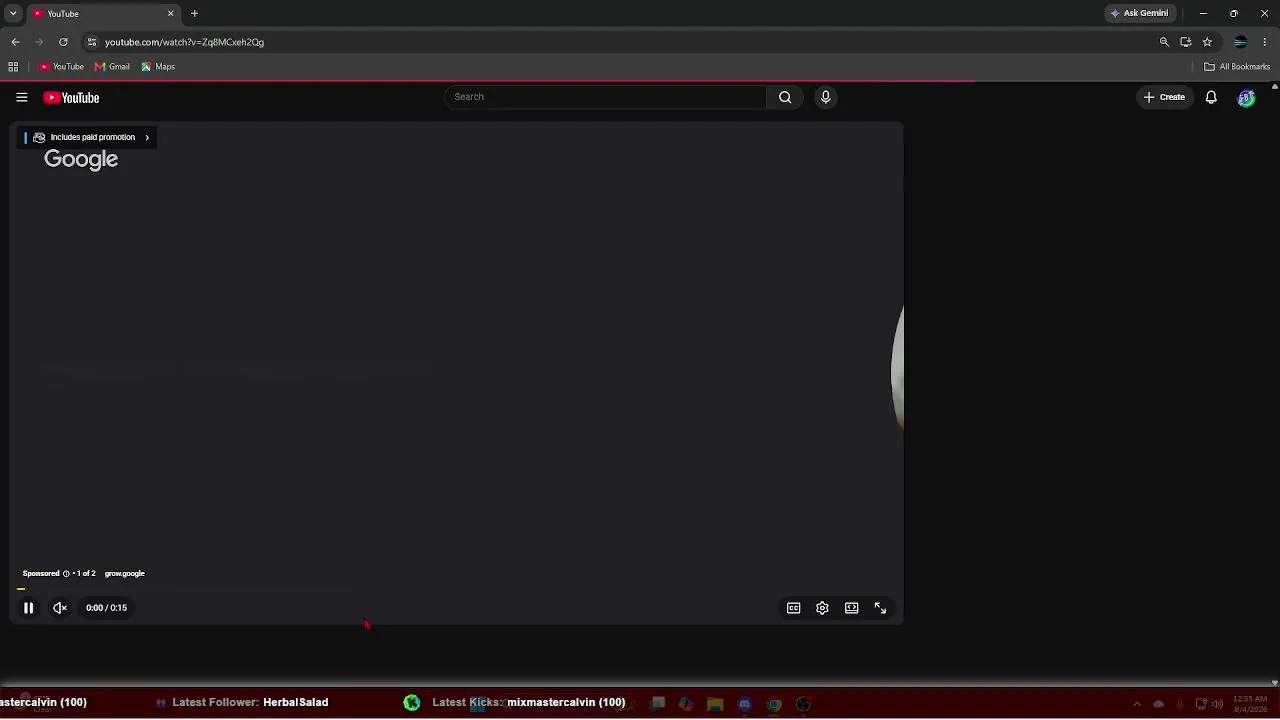Click the Google logo on the ad
Viewport: 1280px width, 720px height.
81,160
